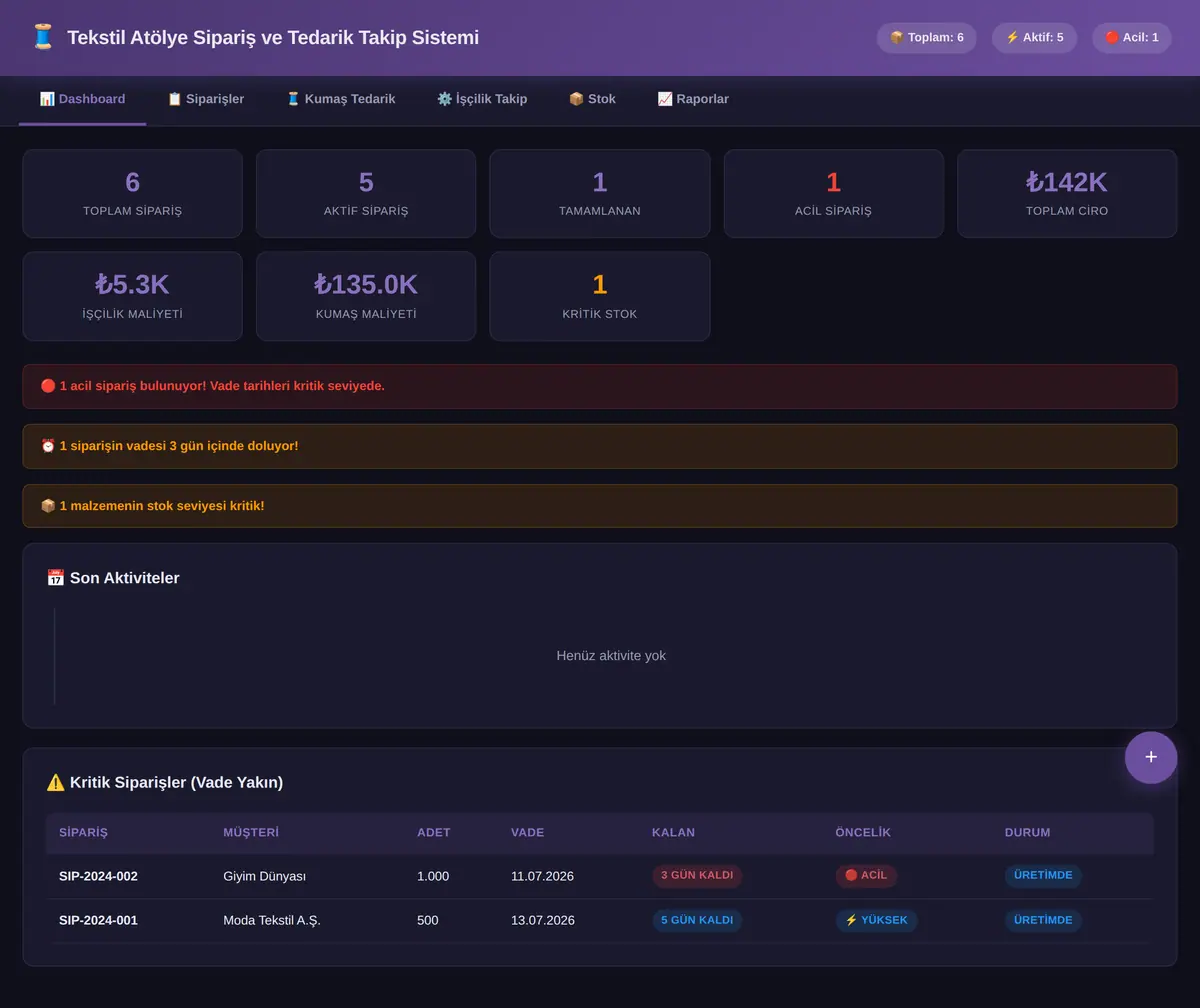This screenshot has height=1008, width=1200.
Task: Open the Kritik Stok stat card
Action: (x=600, y=296)
